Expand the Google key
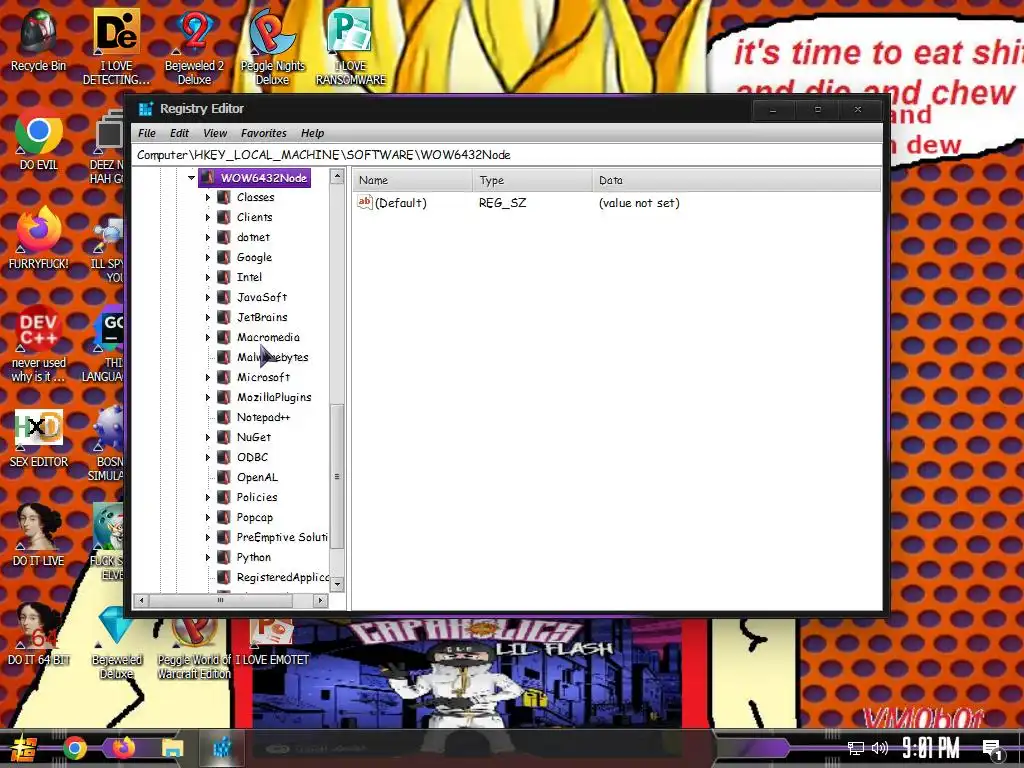The image size is (1024, 768). pos(208,257)
